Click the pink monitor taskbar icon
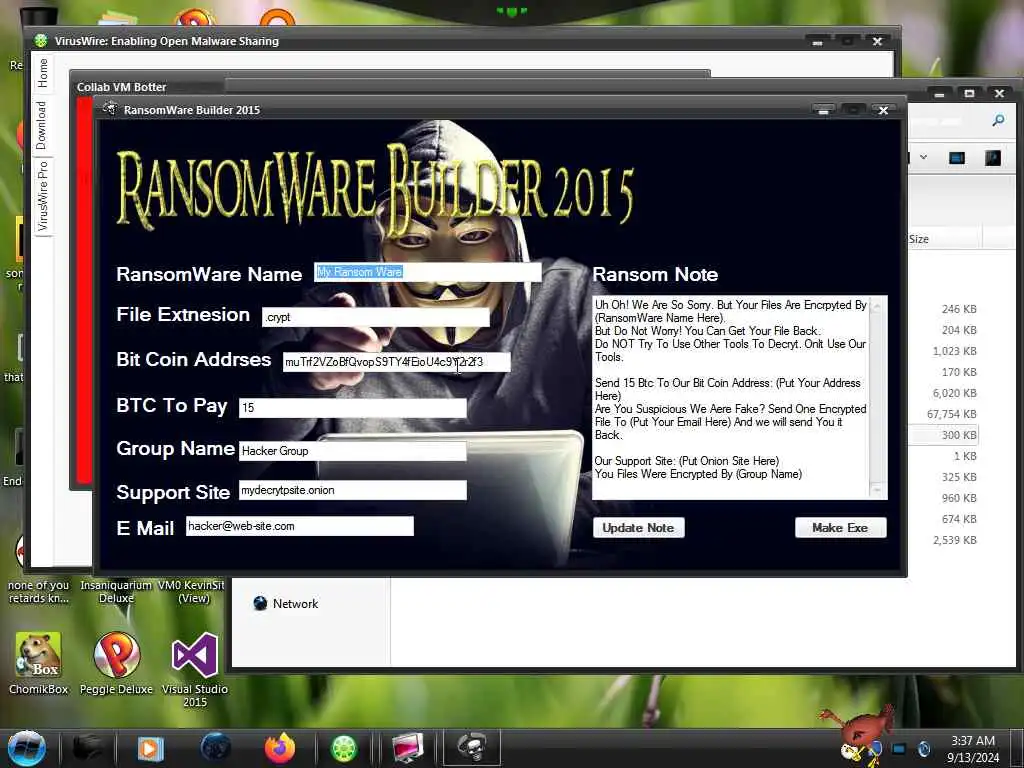Screen dimensions: 1024x768 click(x=408, y=748)
